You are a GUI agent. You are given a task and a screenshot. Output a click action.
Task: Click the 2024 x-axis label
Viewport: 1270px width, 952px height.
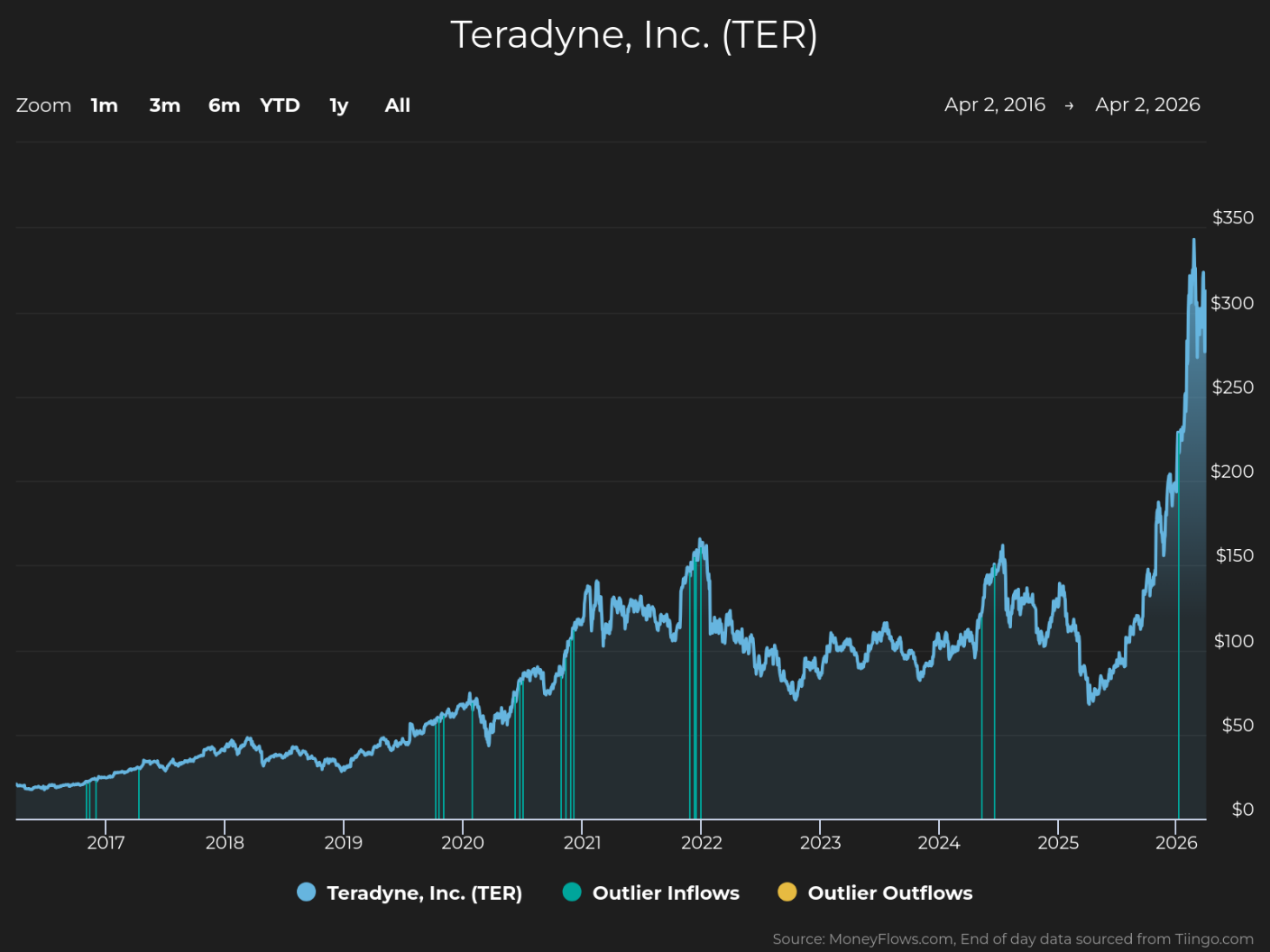tap(939, 843)
